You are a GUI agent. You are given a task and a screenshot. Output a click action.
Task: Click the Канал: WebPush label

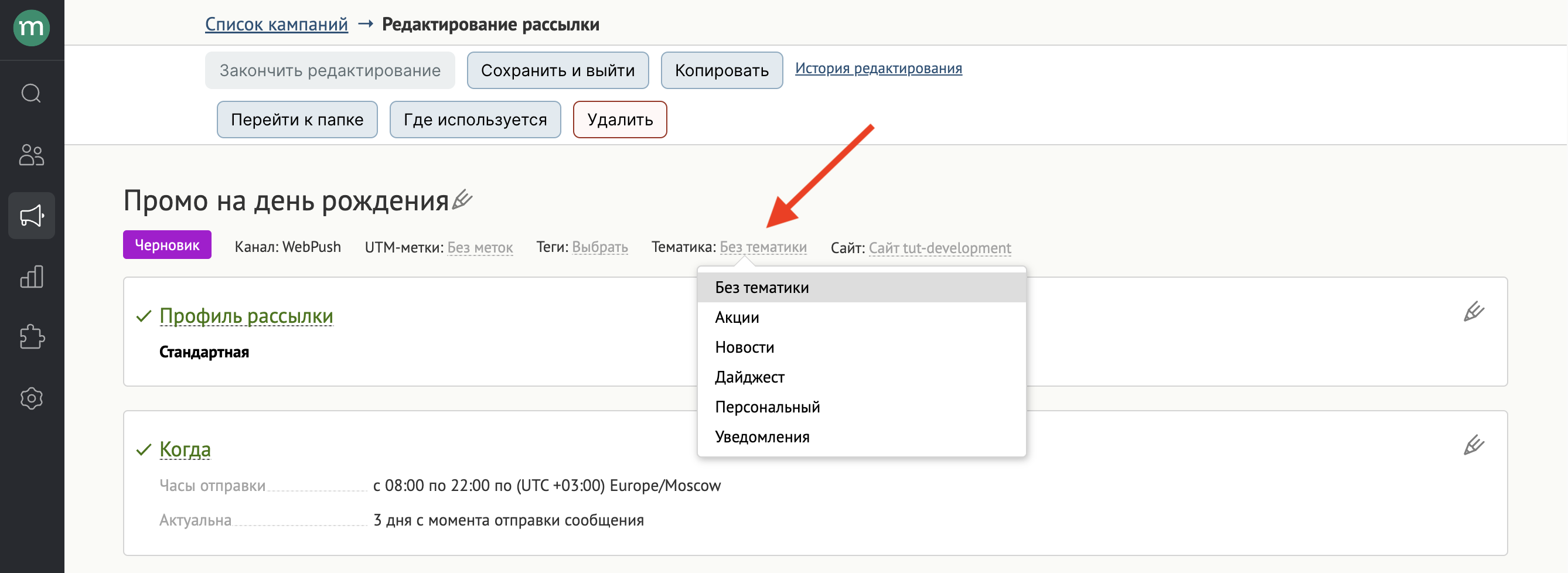pyautogui.click(x=288, y=247)
